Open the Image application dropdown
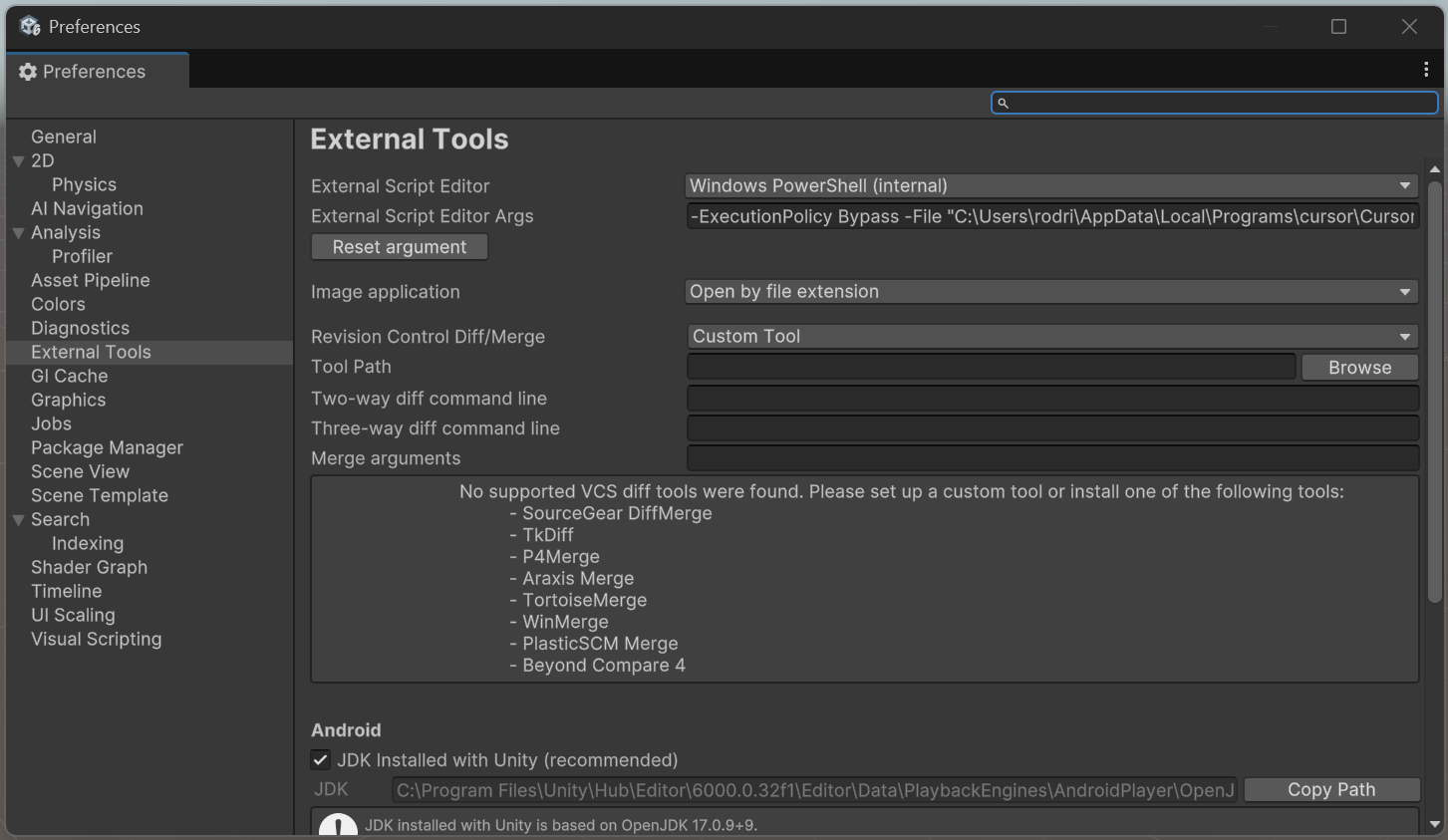Viewport: 1448px width, 840px height. pos(1051,291)
